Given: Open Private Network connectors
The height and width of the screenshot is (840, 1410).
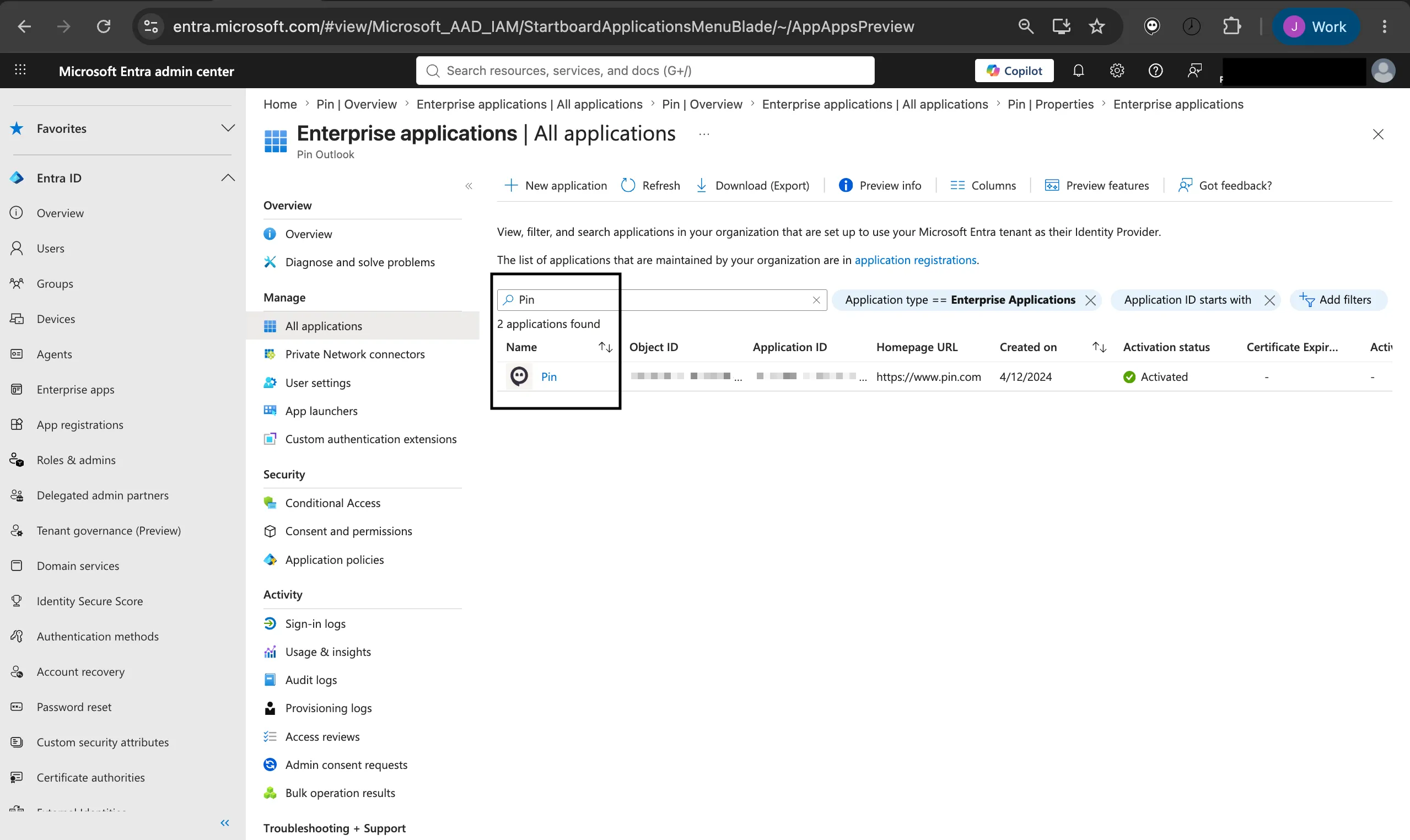Looking at the screenshot, I should point(355,354).
